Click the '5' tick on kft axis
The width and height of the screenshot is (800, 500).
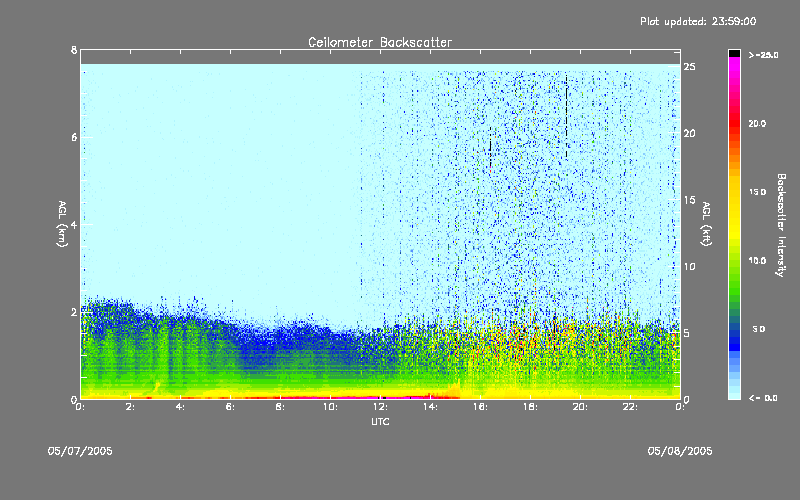pos(687,333)
